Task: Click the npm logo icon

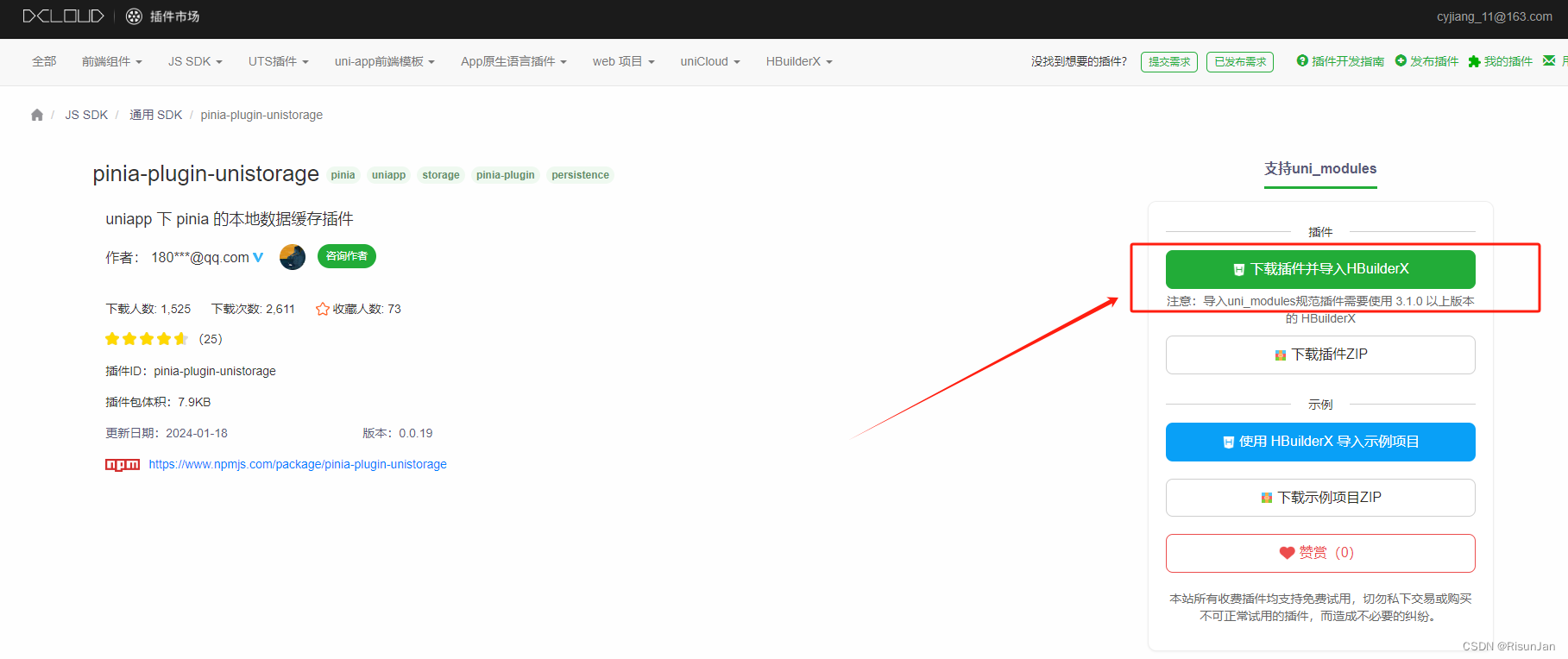Action: tap(123, 465)
